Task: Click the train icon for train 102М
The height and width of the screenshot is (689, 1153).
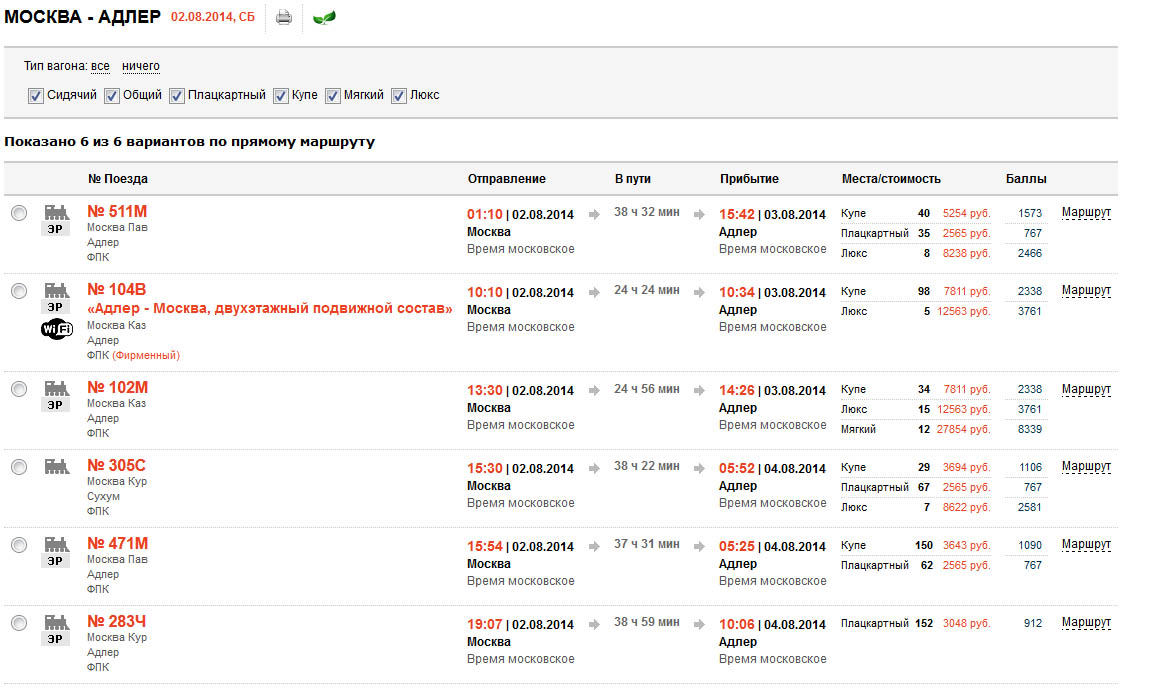Action: click(x=56, y=388)
